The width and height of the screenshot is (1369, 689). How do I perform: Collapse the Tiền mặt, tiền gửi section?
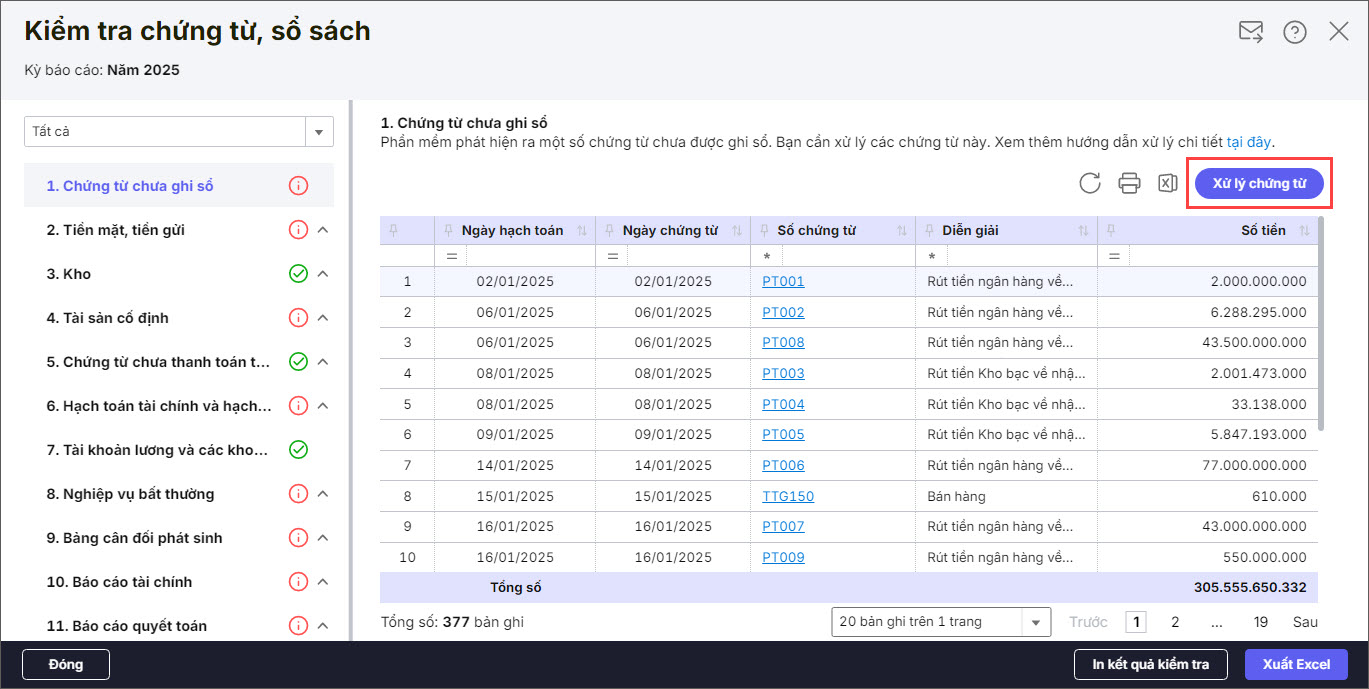[x=323, y=230]
